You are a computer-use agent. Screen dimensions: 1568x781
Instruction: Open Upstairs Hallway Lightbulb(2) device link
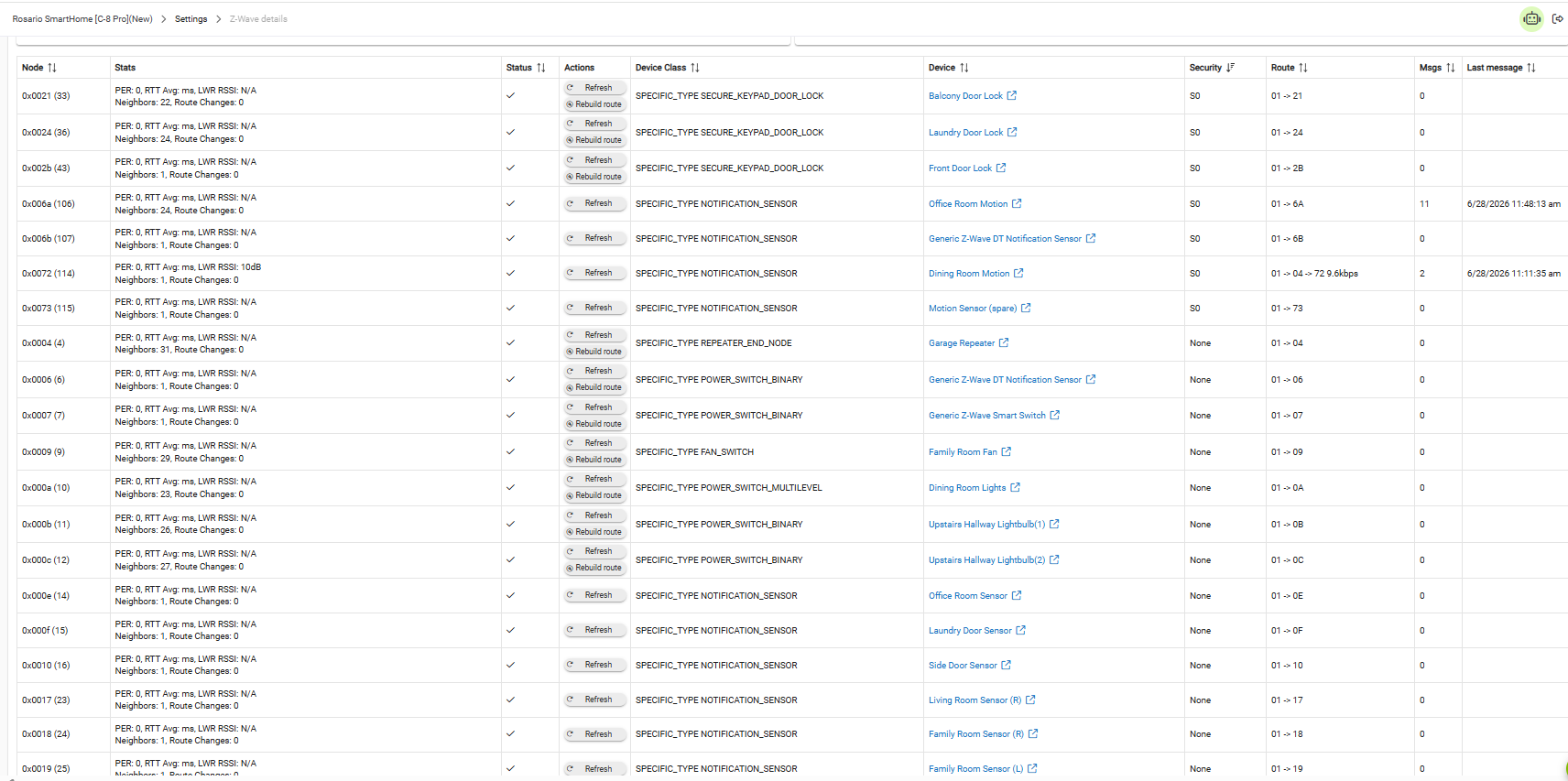(x=986, y=560)
